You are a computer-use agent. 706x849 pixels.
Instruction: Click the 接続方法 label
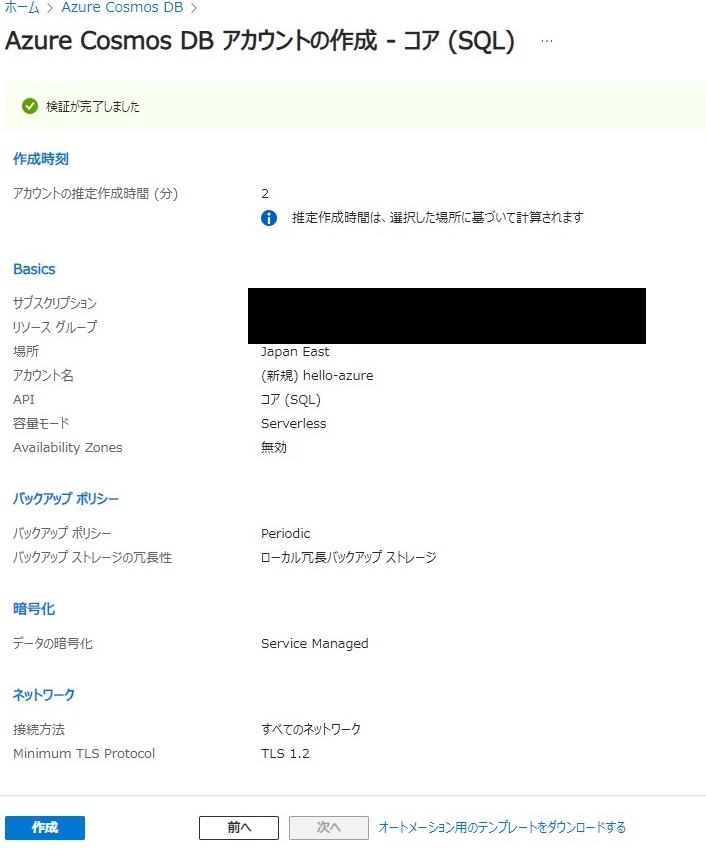tap(39, 729)
